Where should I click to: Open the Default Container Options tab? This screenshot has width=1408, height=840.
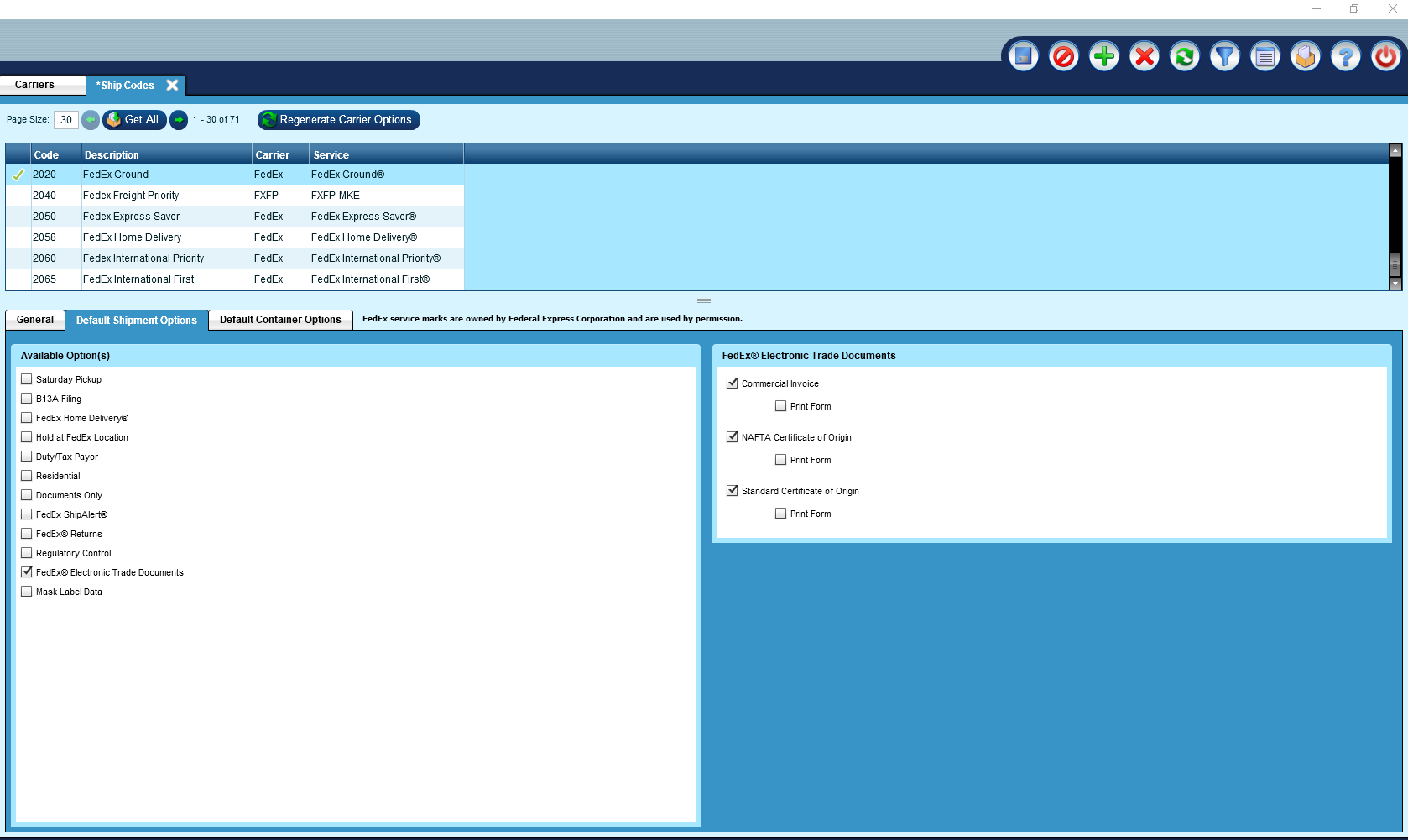tap(280, 320)
